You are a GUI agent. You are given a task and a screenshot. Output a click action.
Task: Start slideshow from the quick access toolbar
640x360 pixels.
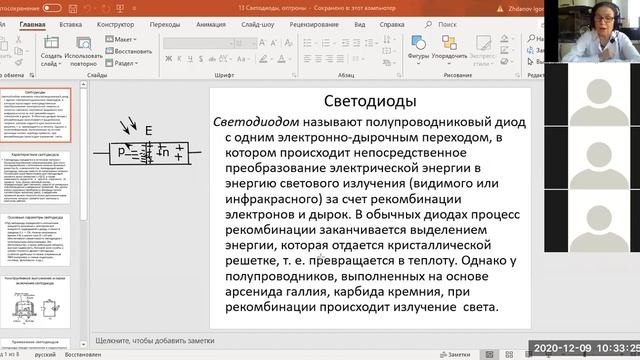[x=120, y=8]
